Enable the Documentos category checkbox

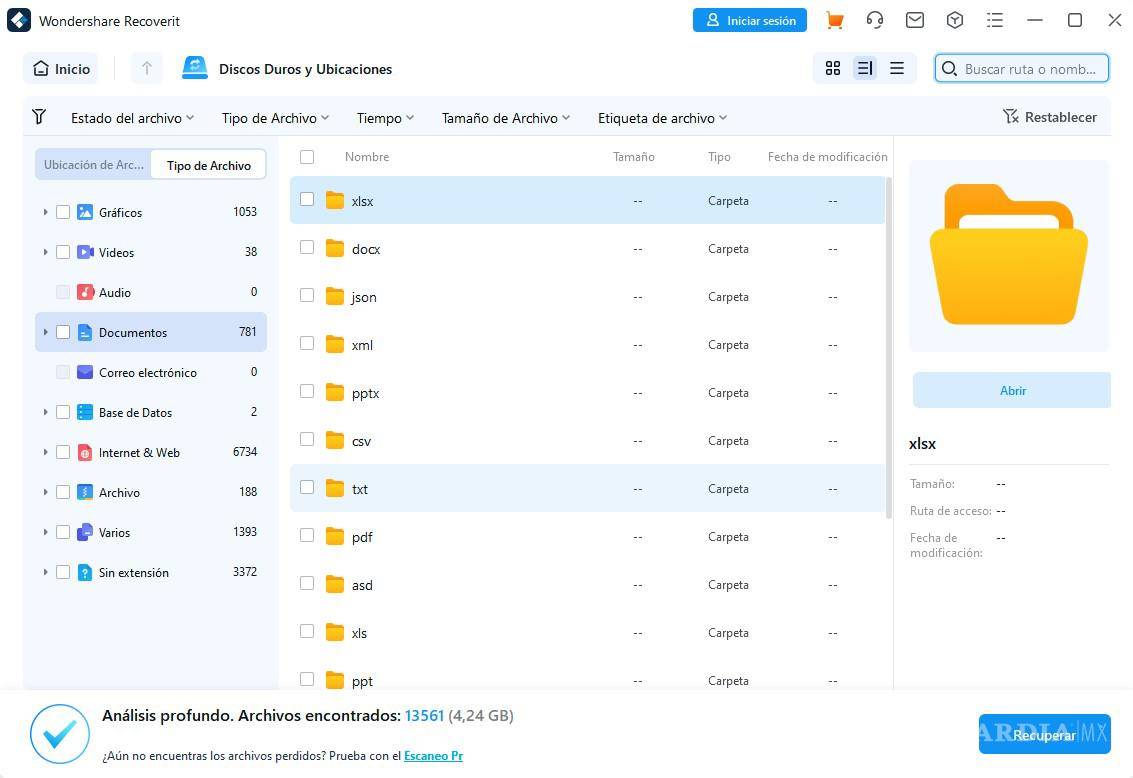(63, 332)
